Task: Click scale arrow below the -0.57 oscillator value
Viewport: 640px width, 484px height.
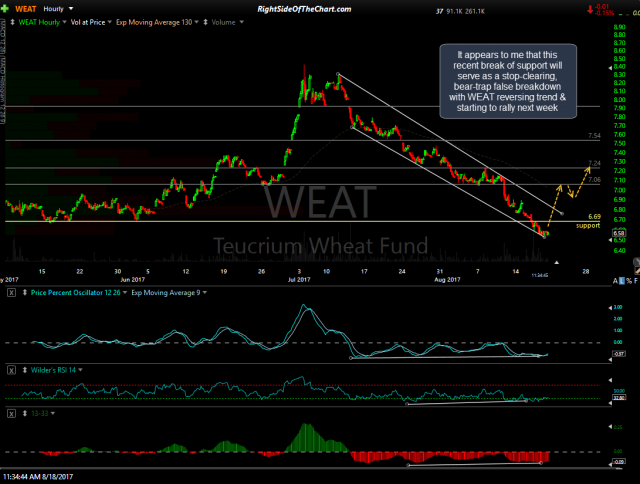Action: [610, 360]
